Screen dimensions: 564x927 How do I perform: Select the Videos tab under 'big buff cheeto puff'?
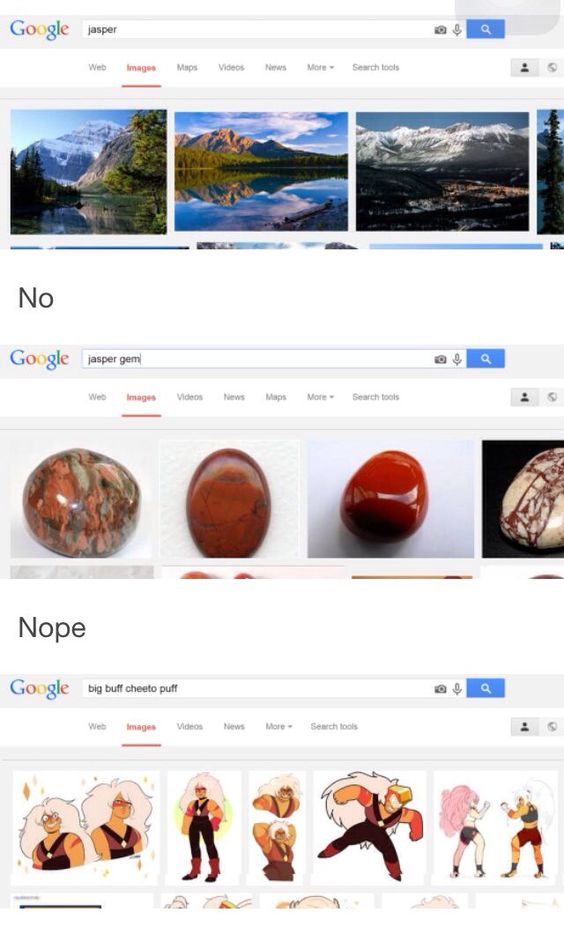coord(190,726)
